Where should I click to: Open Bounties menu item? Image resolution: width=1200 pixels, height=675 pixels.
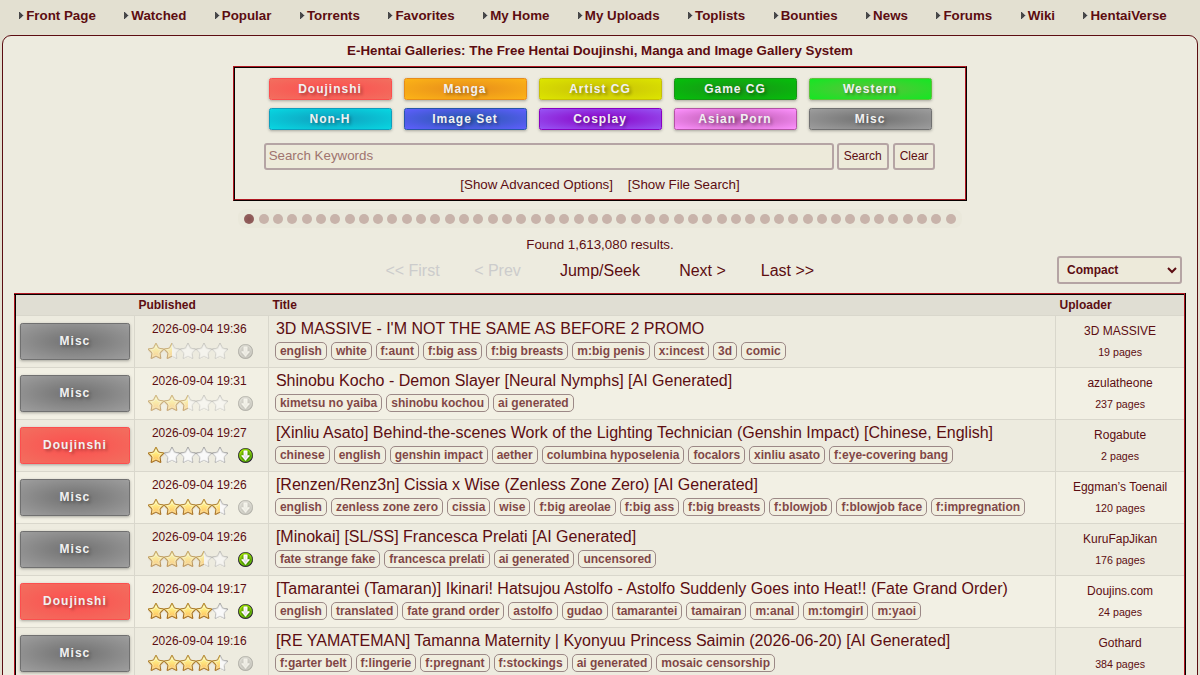tap(809, 16)
